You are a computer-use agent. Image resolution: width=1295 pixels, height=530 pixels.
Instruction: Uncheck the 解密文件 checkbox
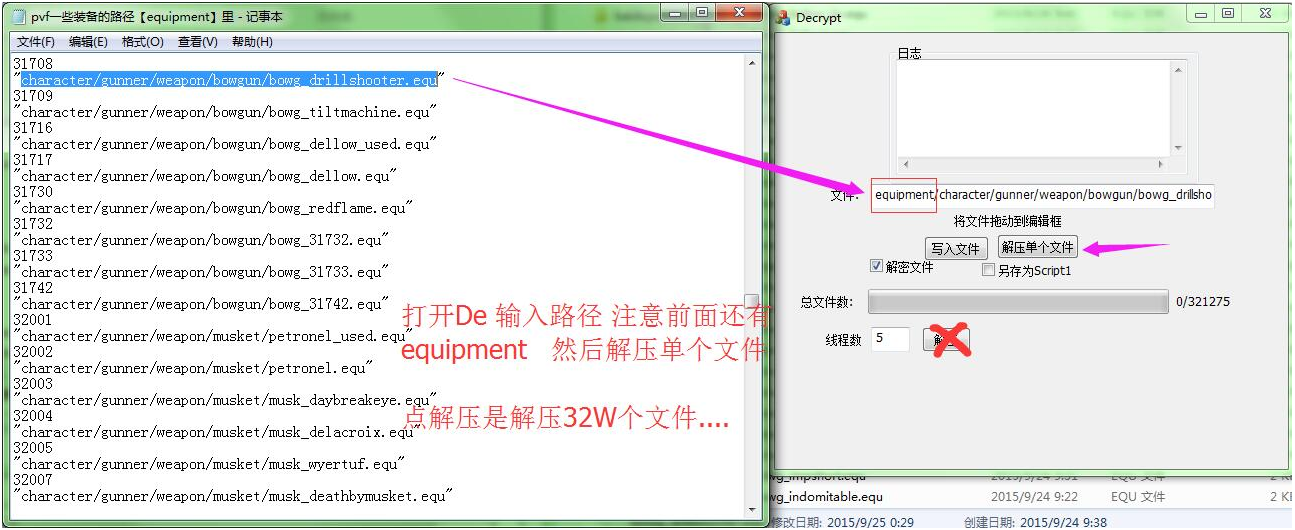click(x=877, y=267)
